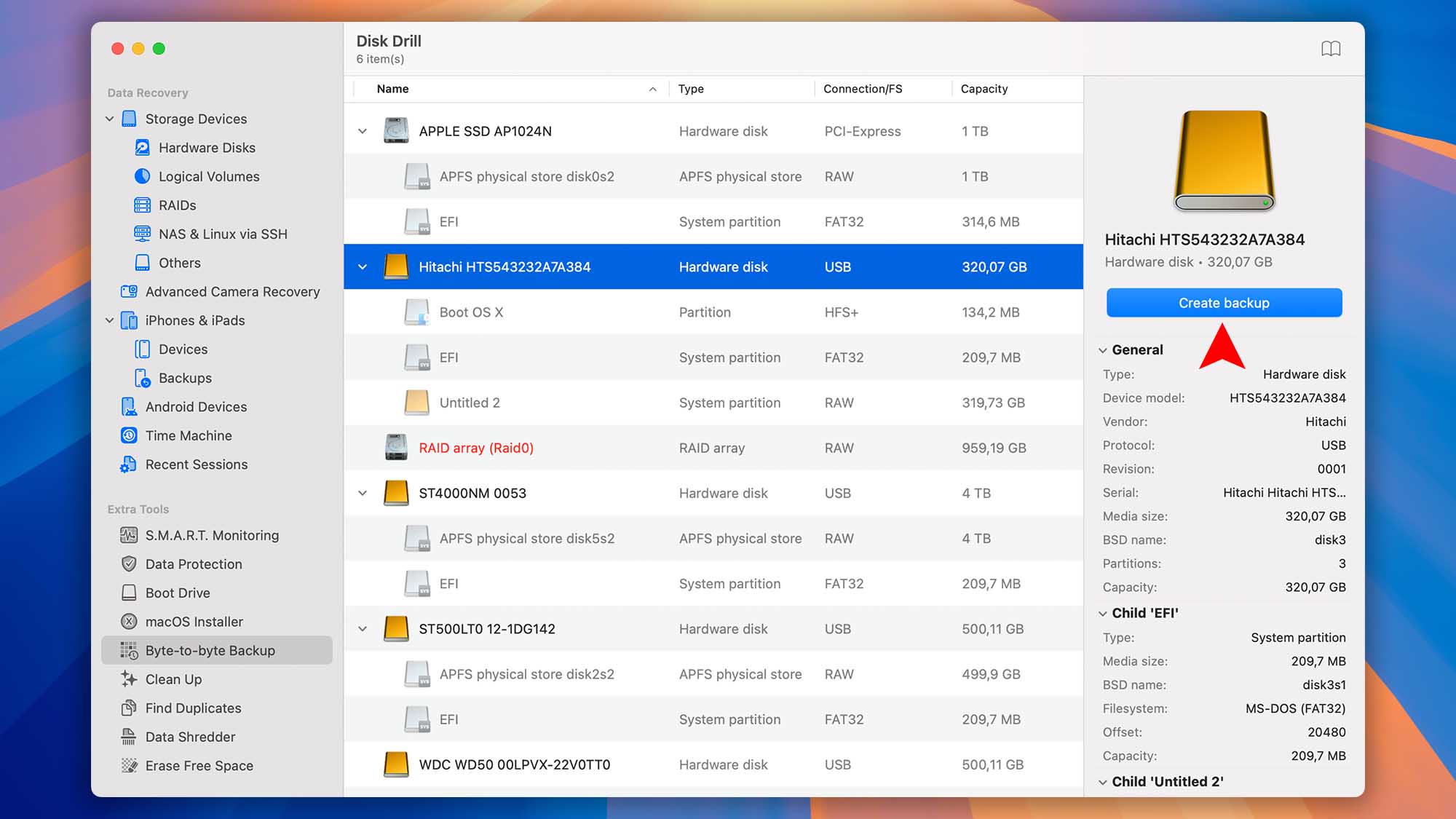Click the 319,73 GB capacity cell
The height and width of the screenshot is (819, 1456).
point(993,403)
